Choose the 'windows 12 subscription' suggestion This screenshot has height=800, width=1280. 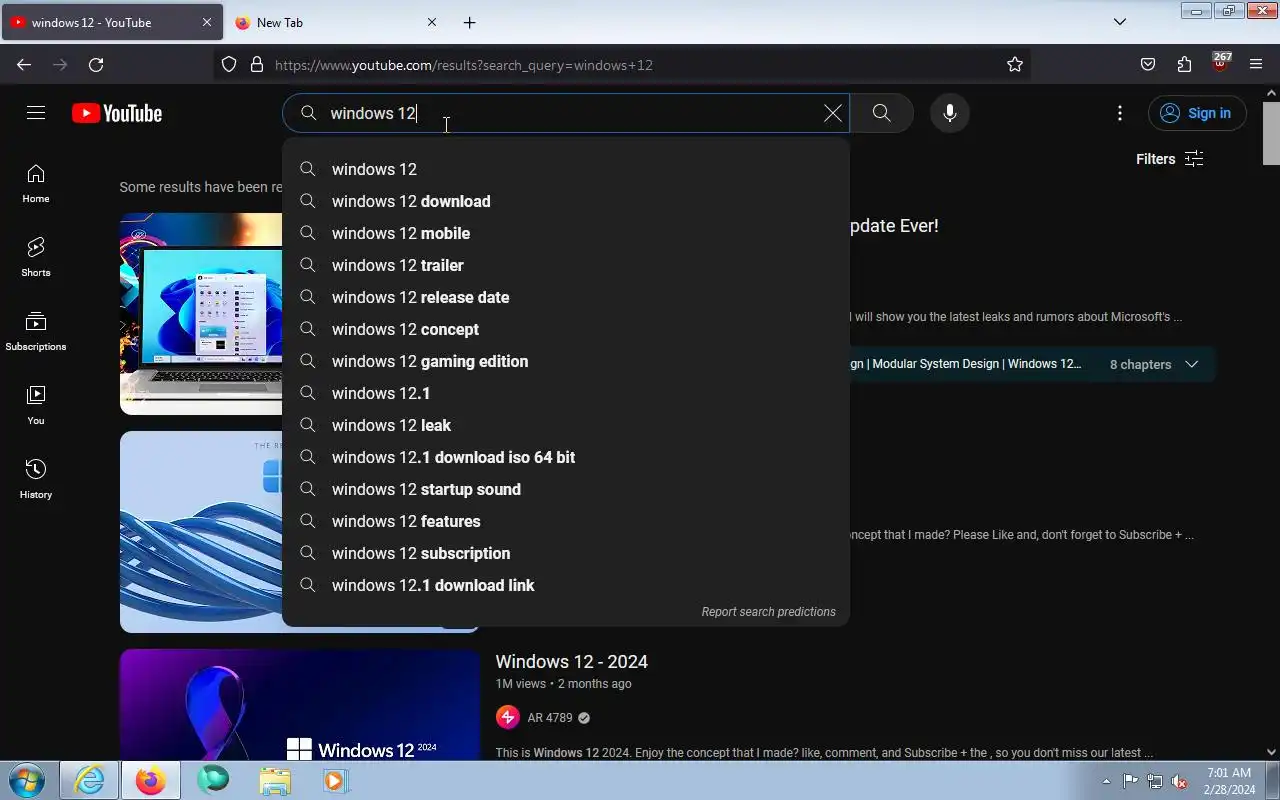(x=566, y=553)
